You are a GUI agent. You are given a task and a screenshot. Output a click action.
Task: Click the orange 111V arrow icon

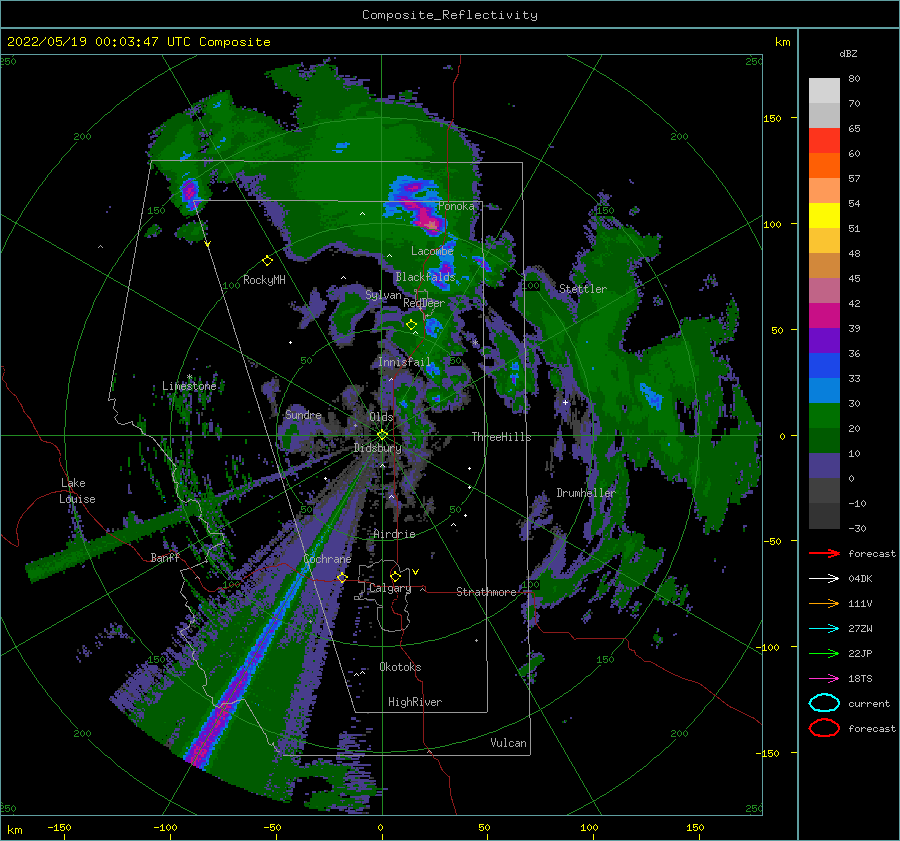click(824, 603)
